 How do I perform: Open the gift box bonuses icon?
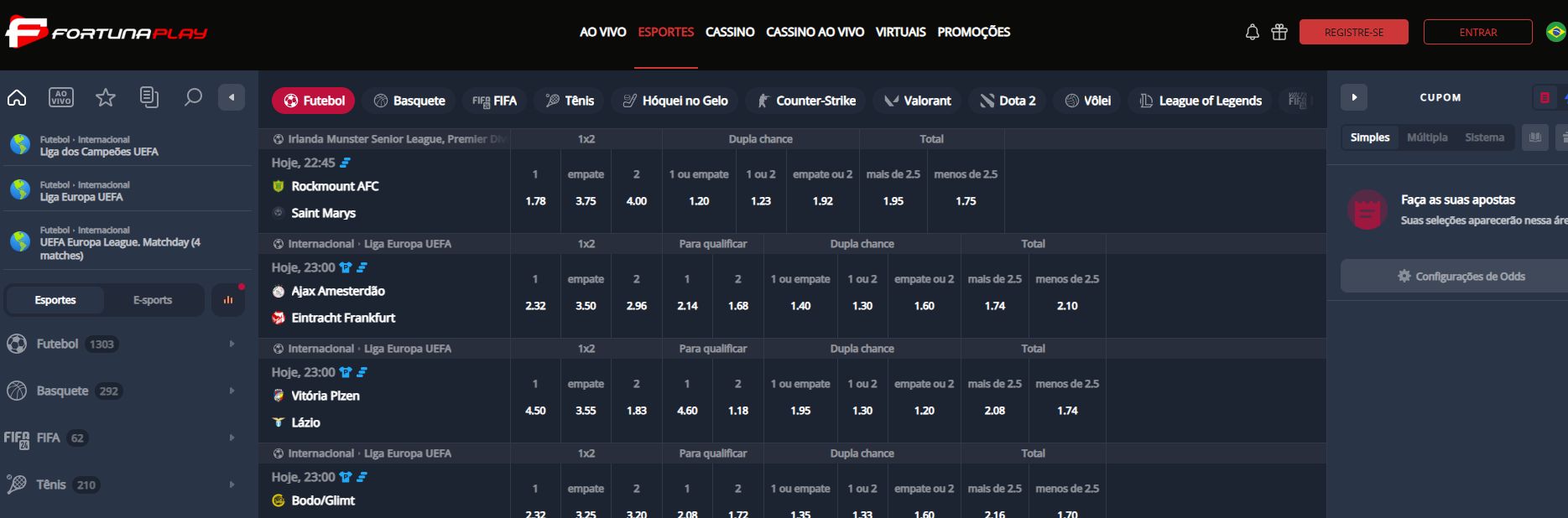[x=1279, y=32]
